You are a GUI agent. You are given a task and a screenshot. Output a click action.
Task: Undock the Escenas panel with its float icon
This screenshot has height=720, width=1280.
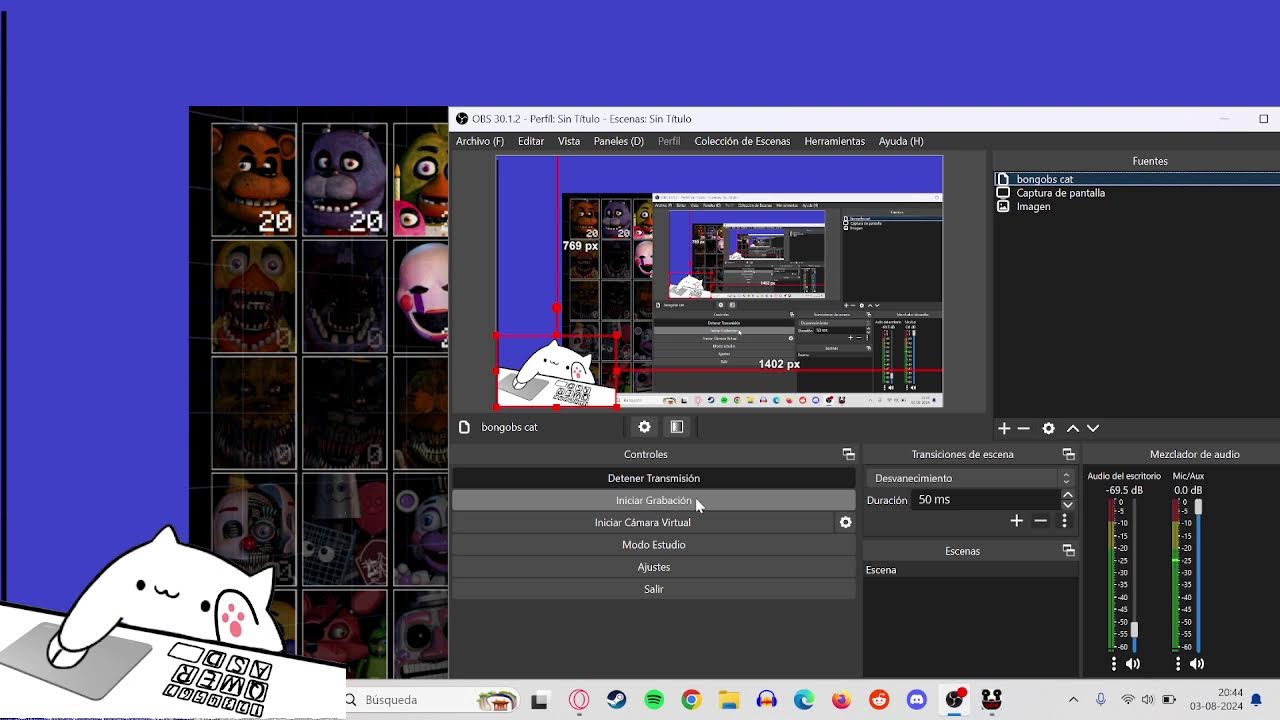pyautogui.click(x=1068, y=551)
